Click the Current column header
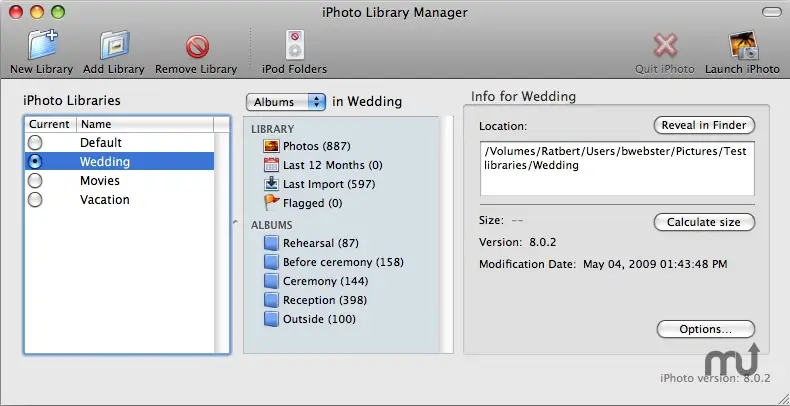Image resolution: width=790 pixels, height=406 pixels. (x=50, y=124)
